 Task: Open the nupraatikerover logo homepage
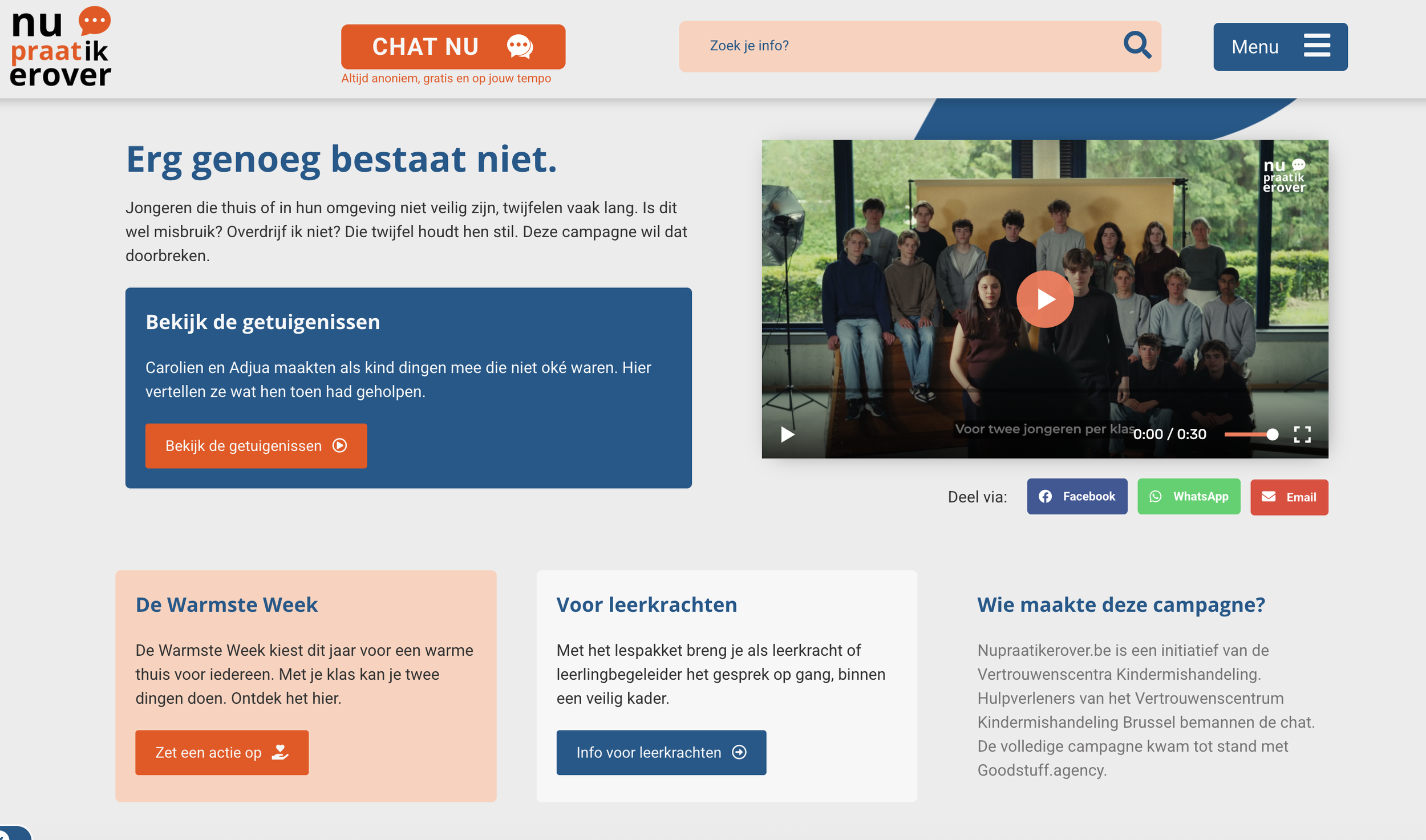(x=60, y=47)
